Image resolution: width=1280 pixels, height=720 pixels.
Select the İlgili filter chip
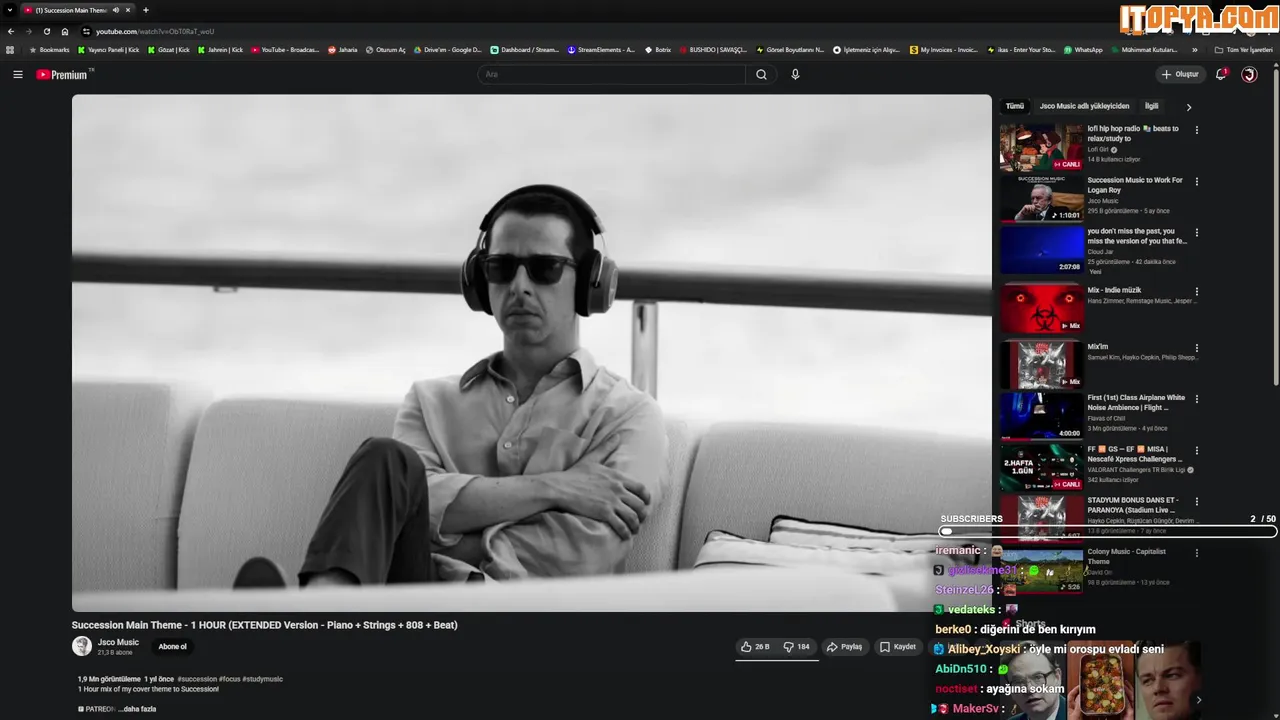click(x=1152, y=106)
